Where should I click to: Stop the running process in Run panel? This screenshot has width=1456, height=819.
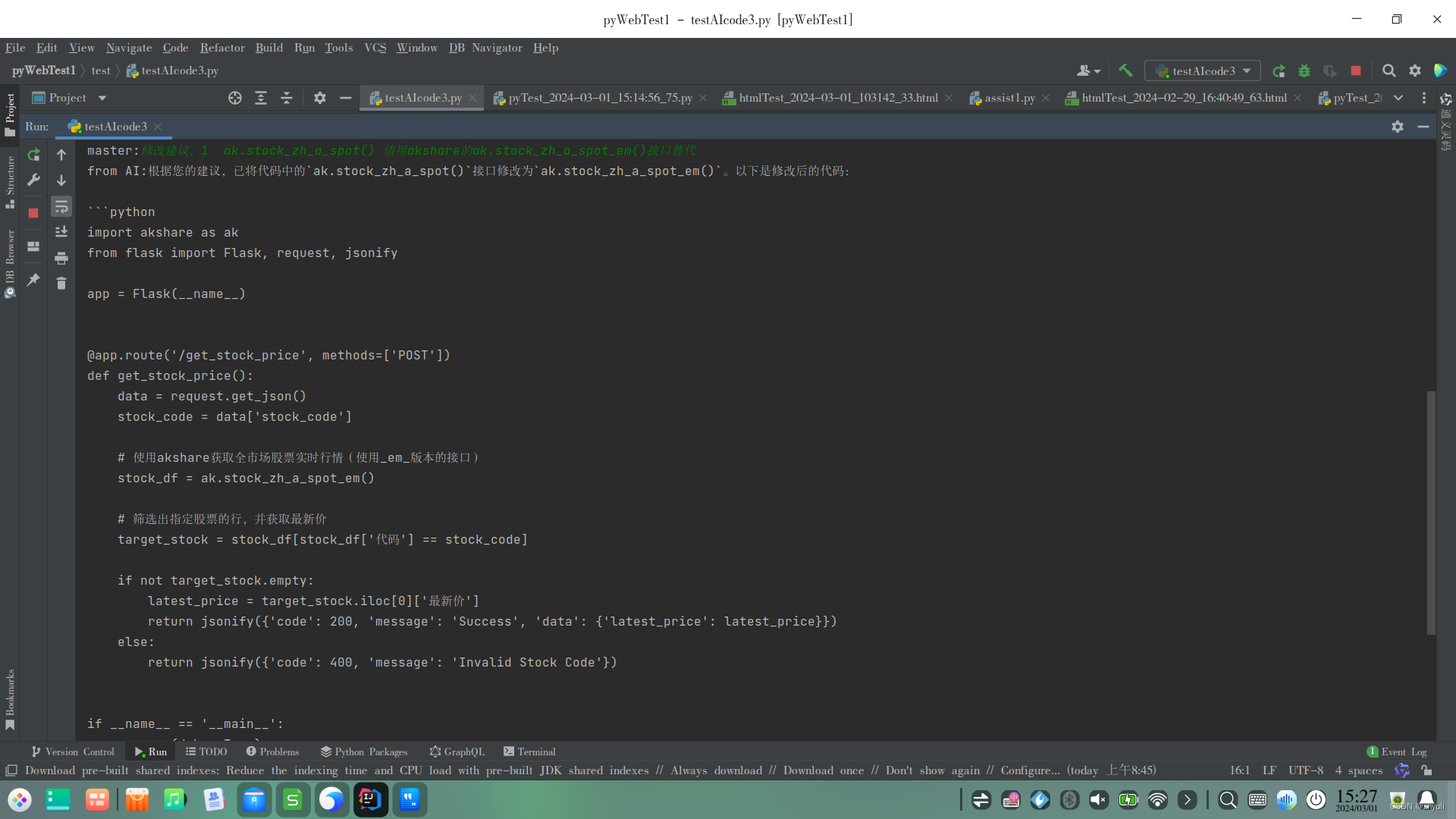coord(33,213)
